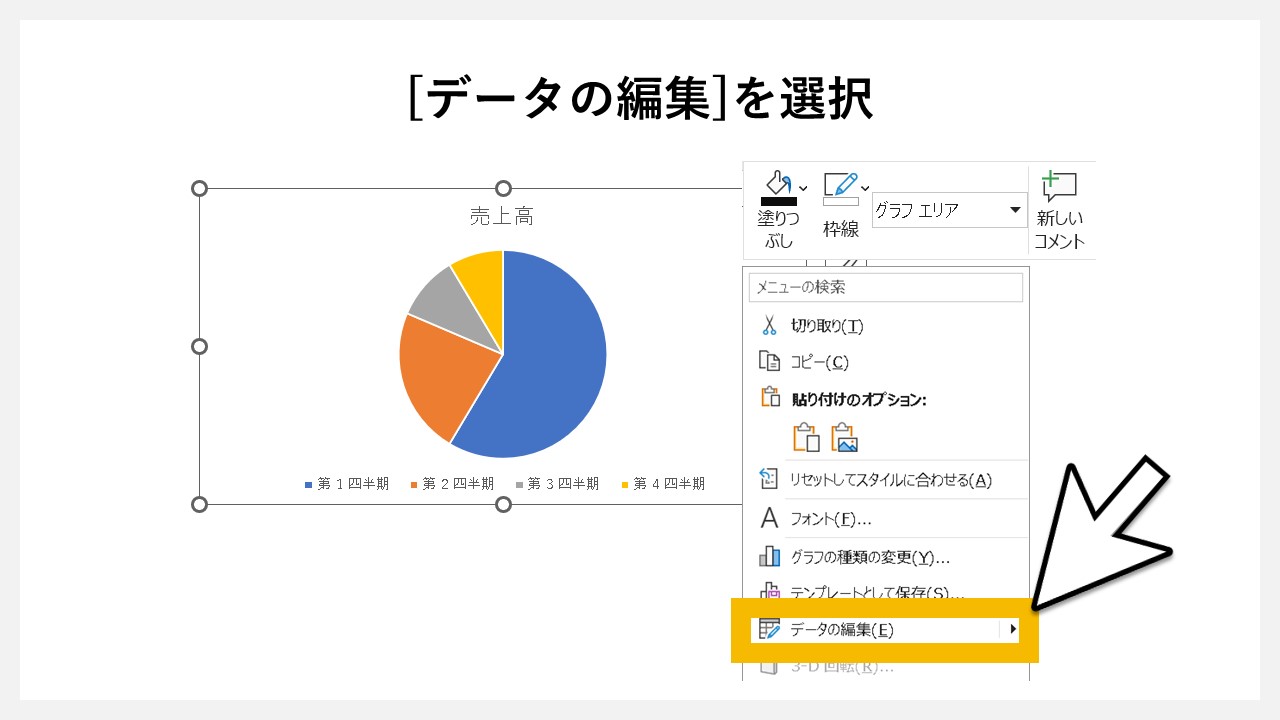Click リセットしてスタイルに合わせる
Screen dimensions: 1280x720
pos(890,479)
